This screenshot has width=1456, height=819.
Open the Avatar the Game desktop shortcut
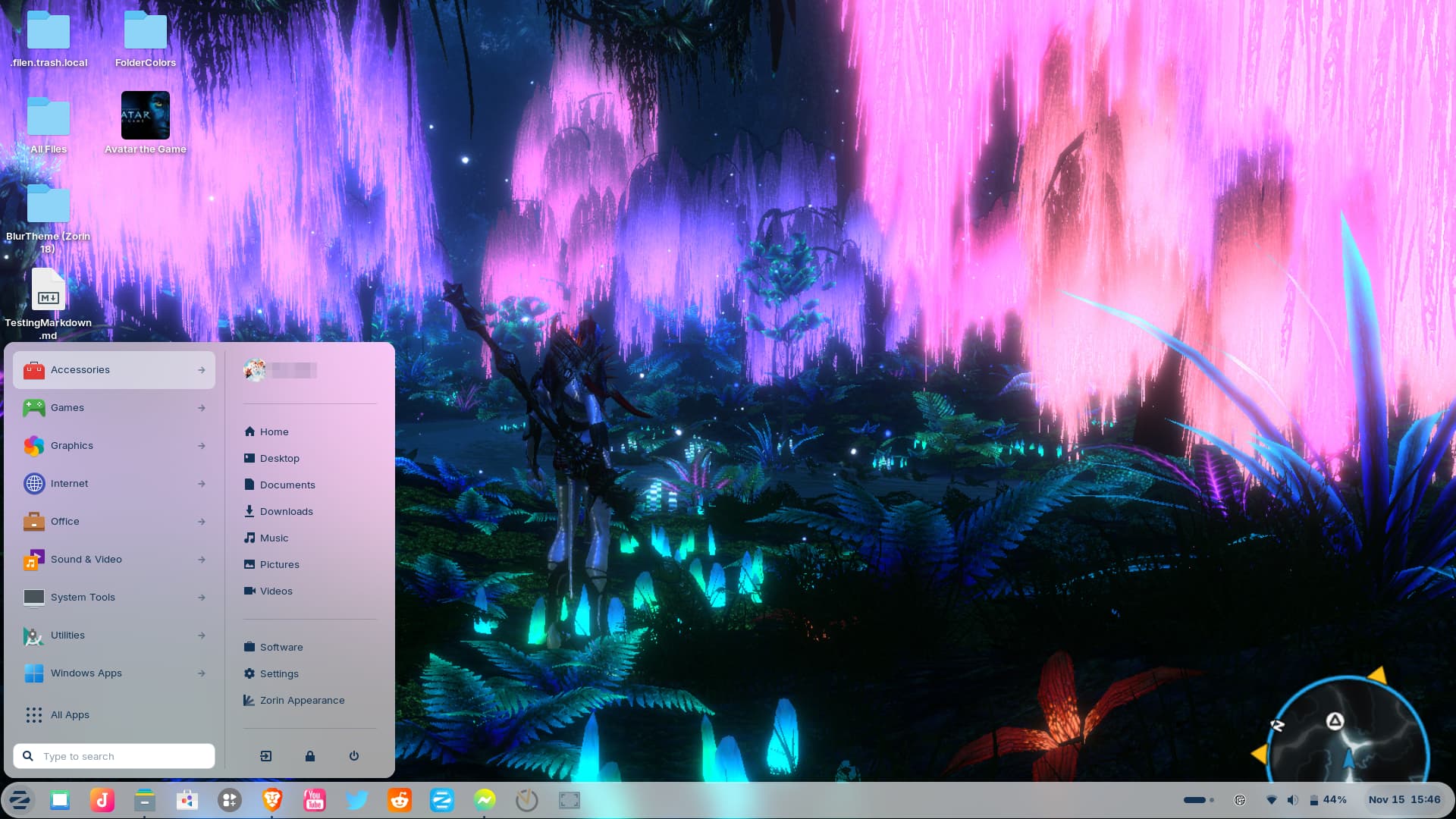(145, 116)
